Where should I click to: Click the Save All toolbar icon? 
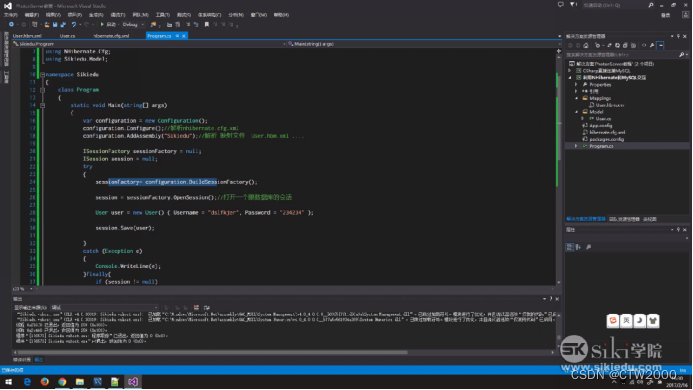point(63,25)
